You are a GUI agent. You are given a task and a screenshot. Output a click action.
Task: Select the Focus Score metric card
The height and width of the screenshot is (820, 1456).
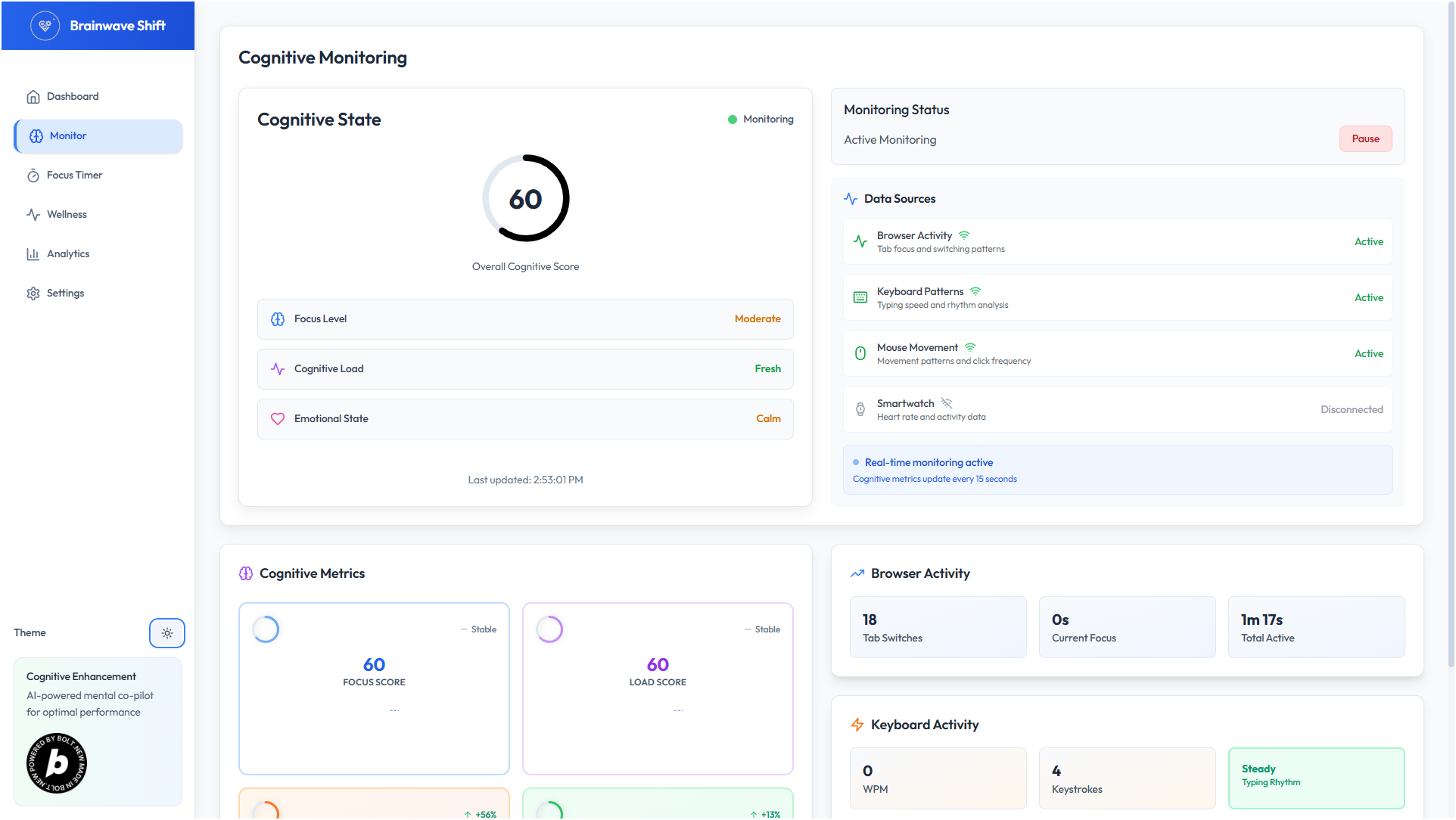(x=374, y=688)
